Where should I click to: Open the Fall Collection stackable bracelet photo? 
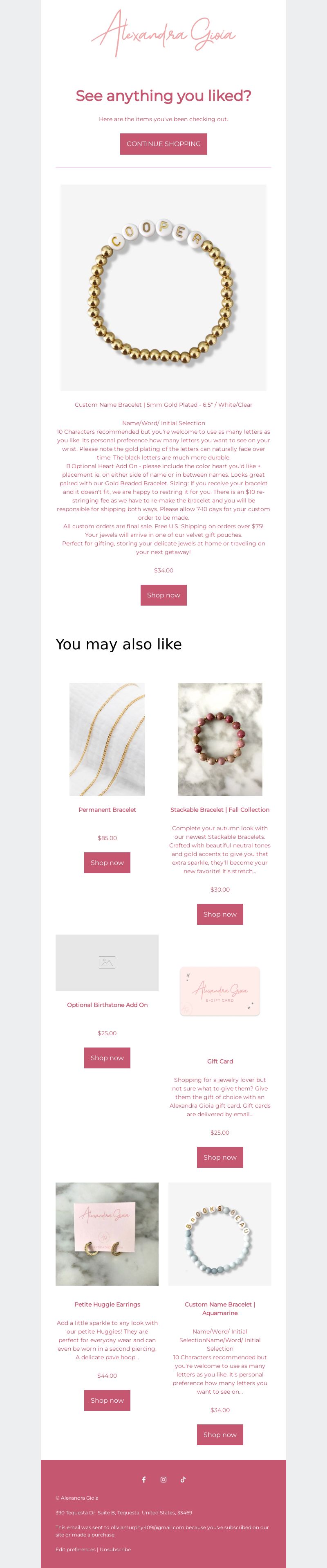[220, 739]
